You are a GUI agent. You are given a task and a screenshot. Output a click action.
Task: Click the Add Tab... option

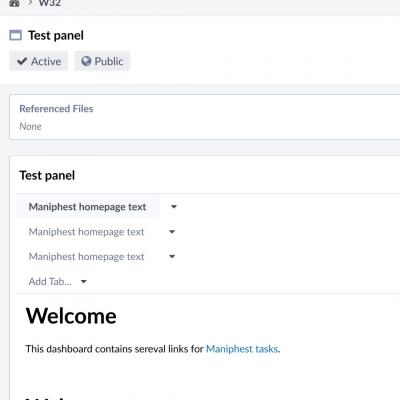tap(50, 282)
